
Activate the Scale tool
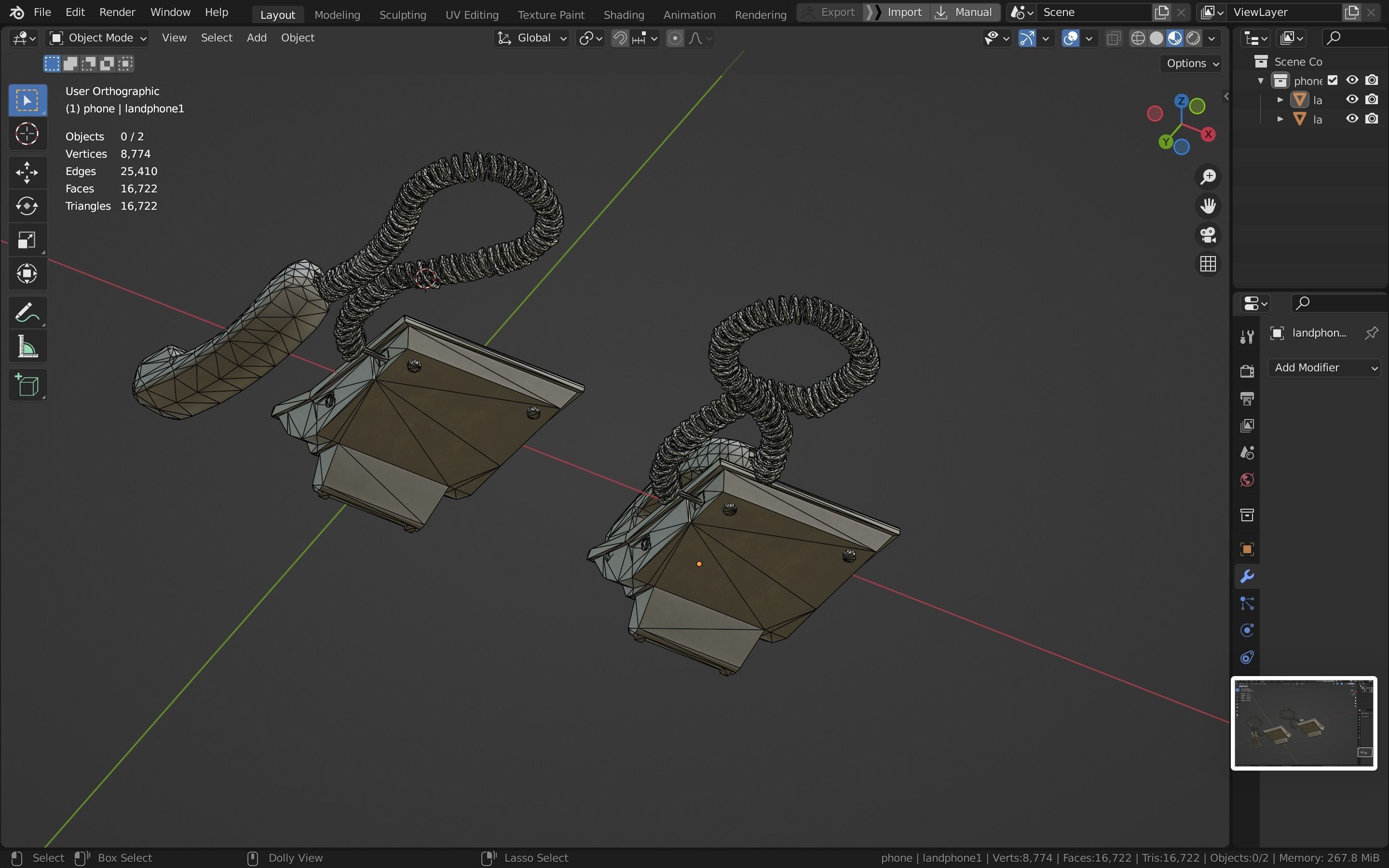[x=27, y=239]
